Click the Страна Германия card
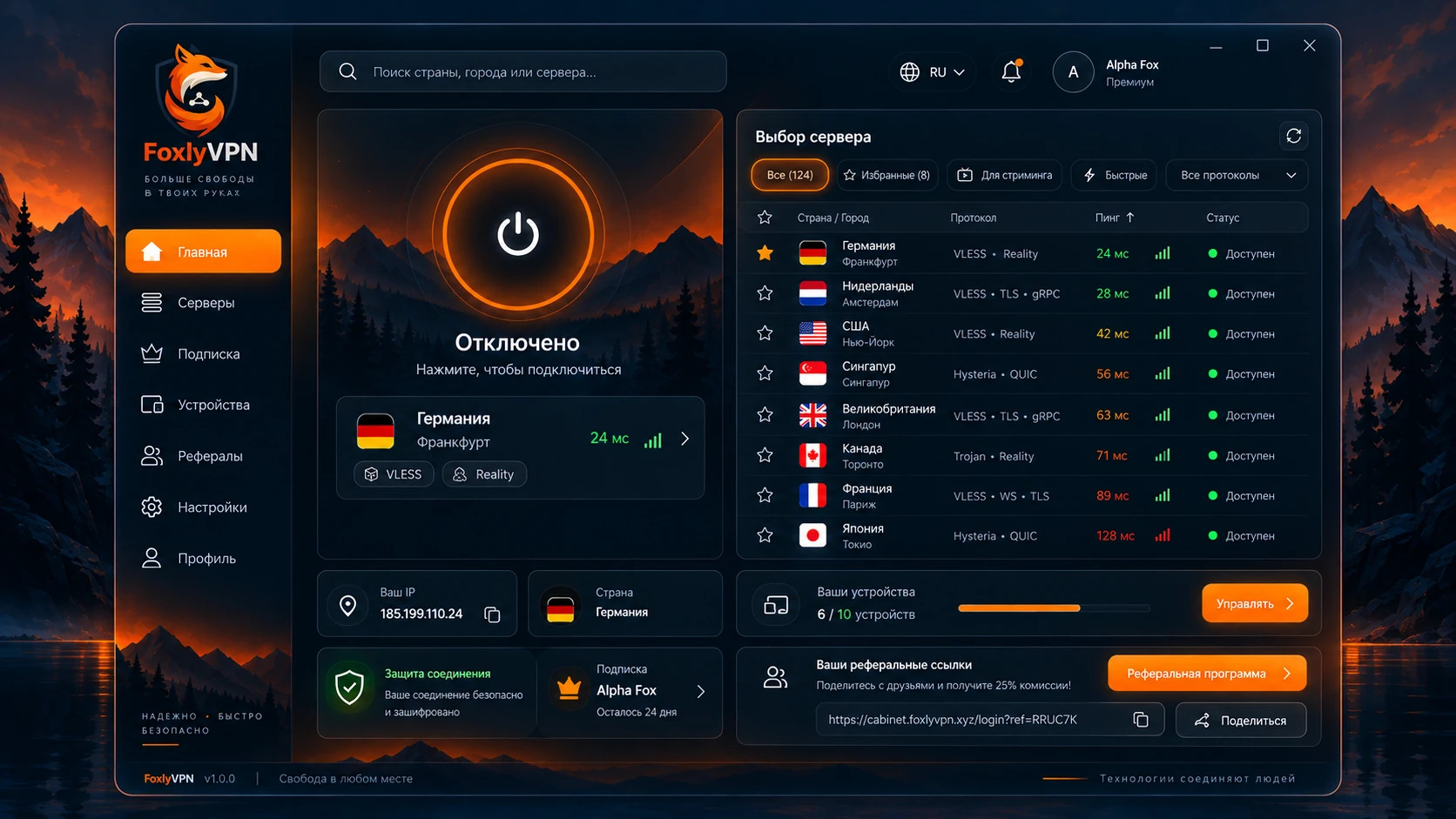1456x819 pixels. tap(624, 603)
